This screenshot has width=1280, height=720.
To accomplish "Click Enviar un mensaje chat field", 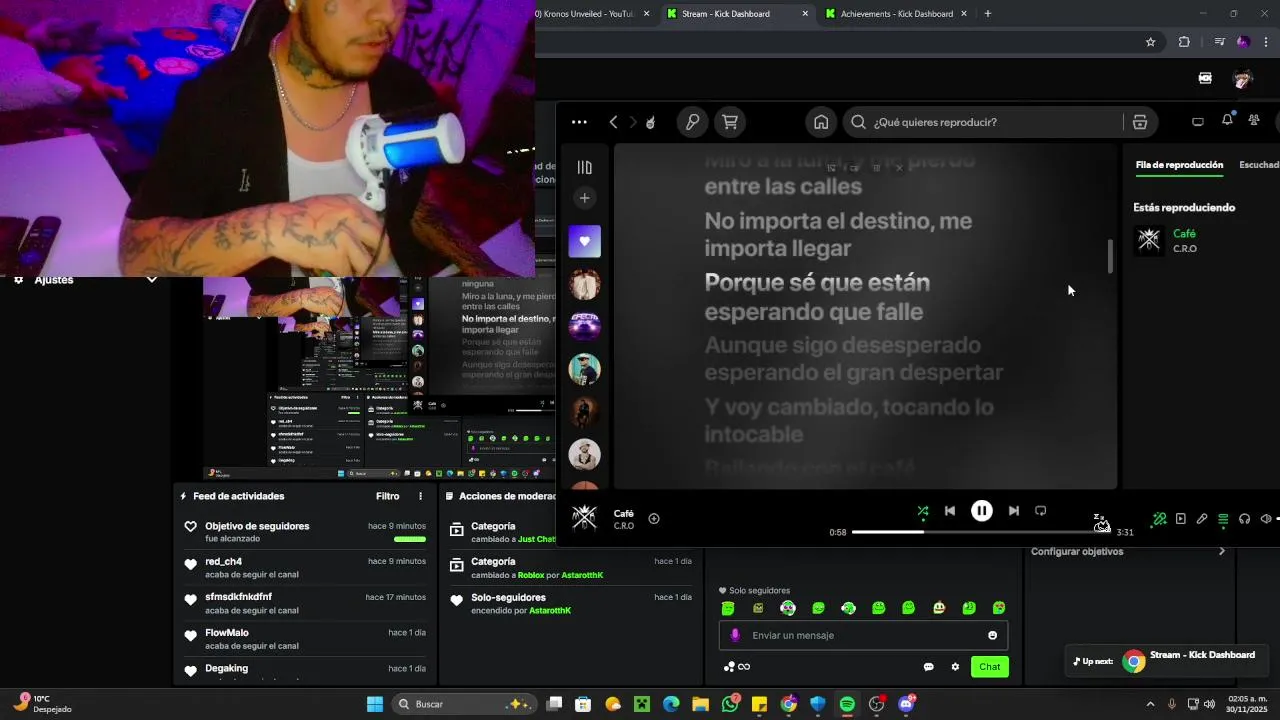I will 864,635.
